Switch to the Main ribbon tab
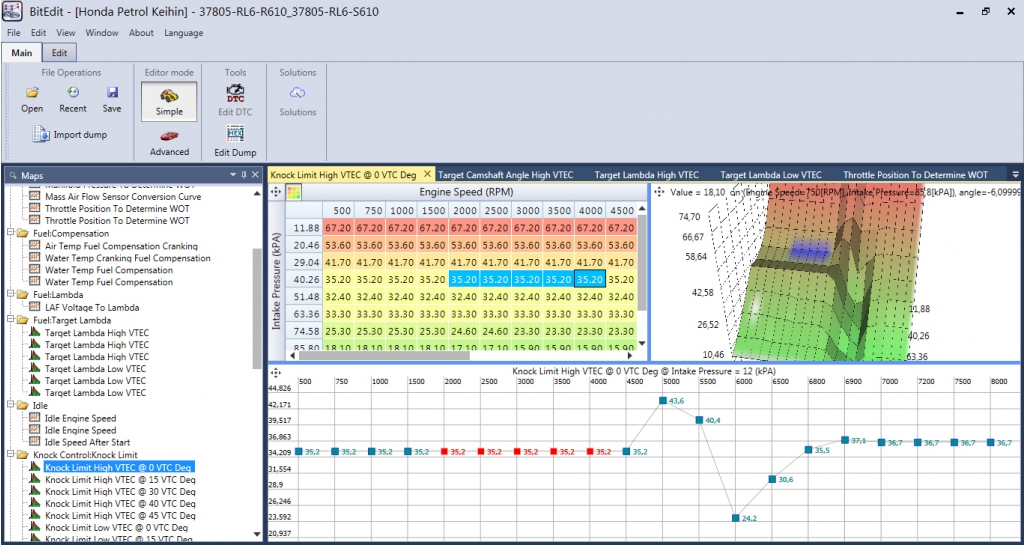Image resolution: width=1024 pixels, height=545 pixels. (x=22, y=53)
